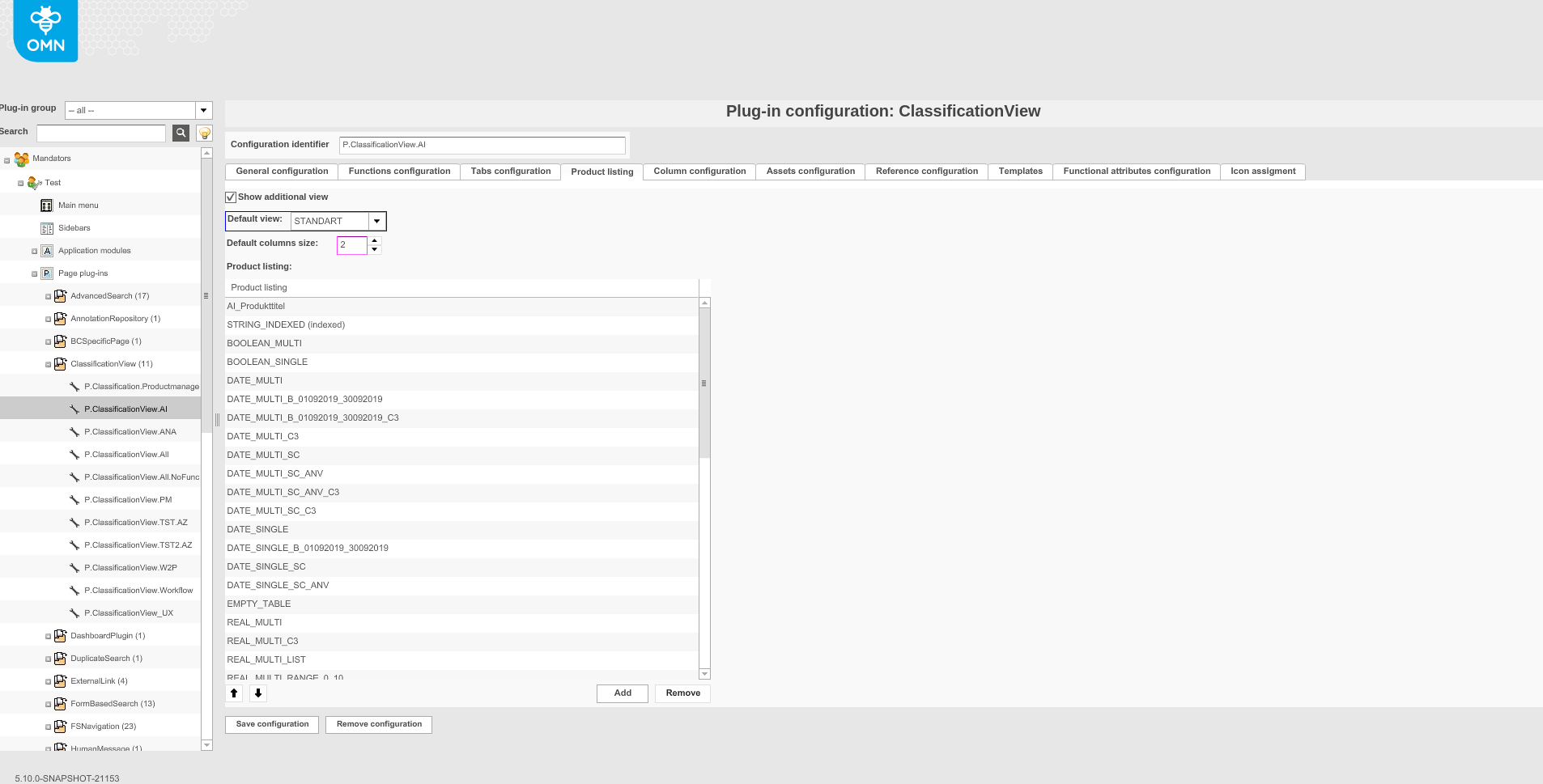Click the lightbulb icon beside search
The height and width of the screenshot is (784, 1543).
tap(203, 133)
